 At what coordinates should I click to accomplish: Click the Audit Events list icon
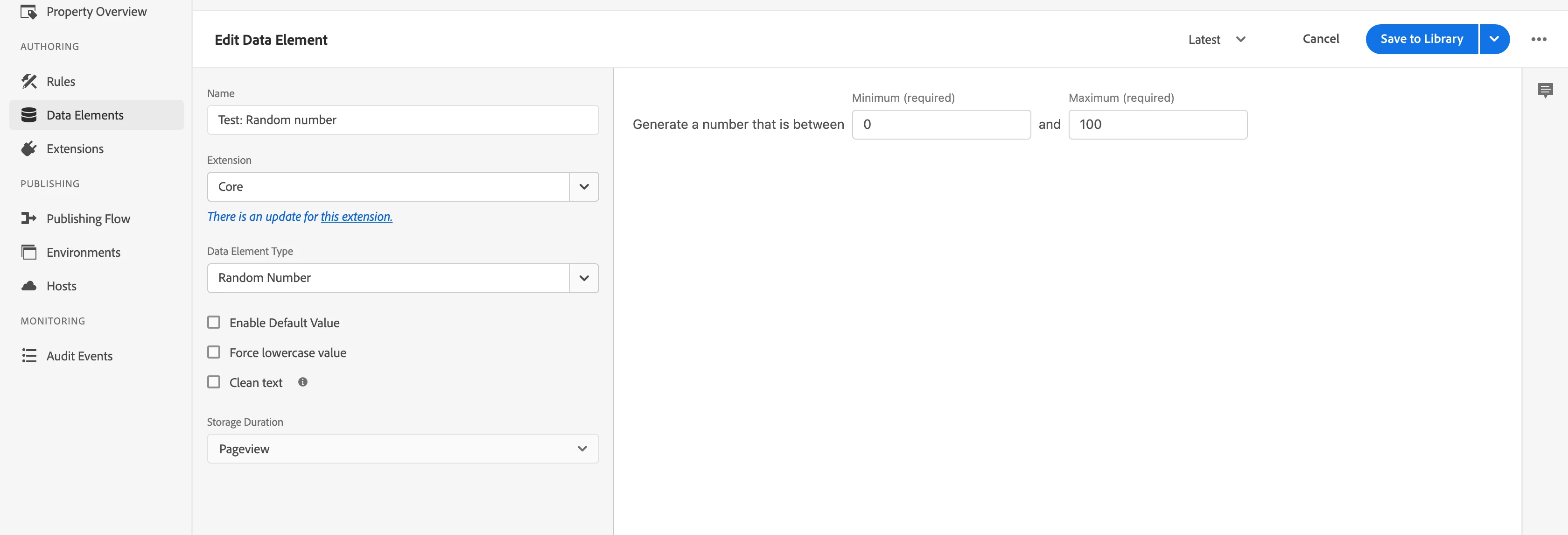(x=28, y=355)
